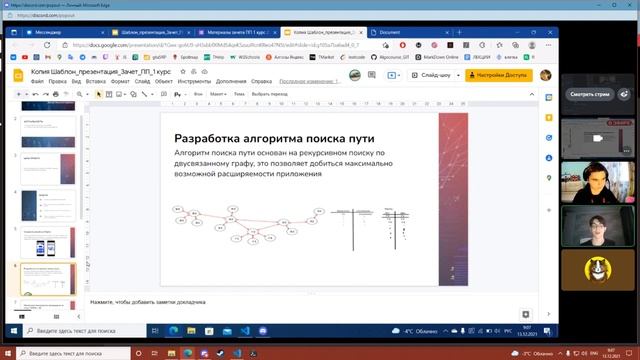
Task: Open browser menu three dots
Action: click(548, 45)
